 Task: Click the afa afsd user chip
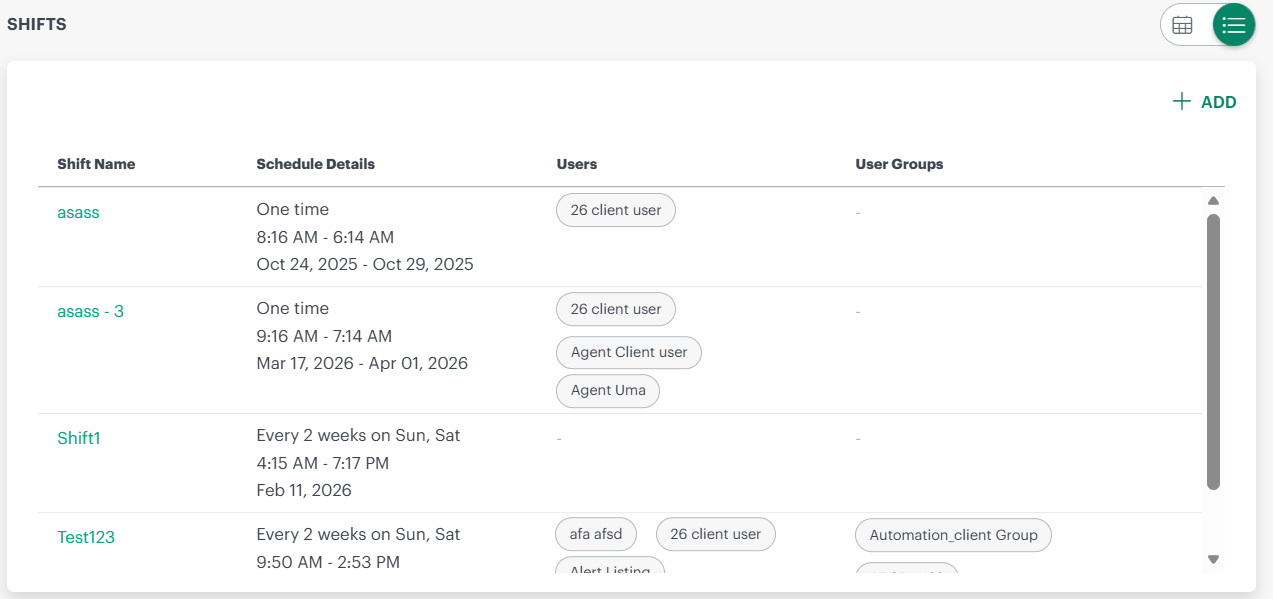(596, 534)
